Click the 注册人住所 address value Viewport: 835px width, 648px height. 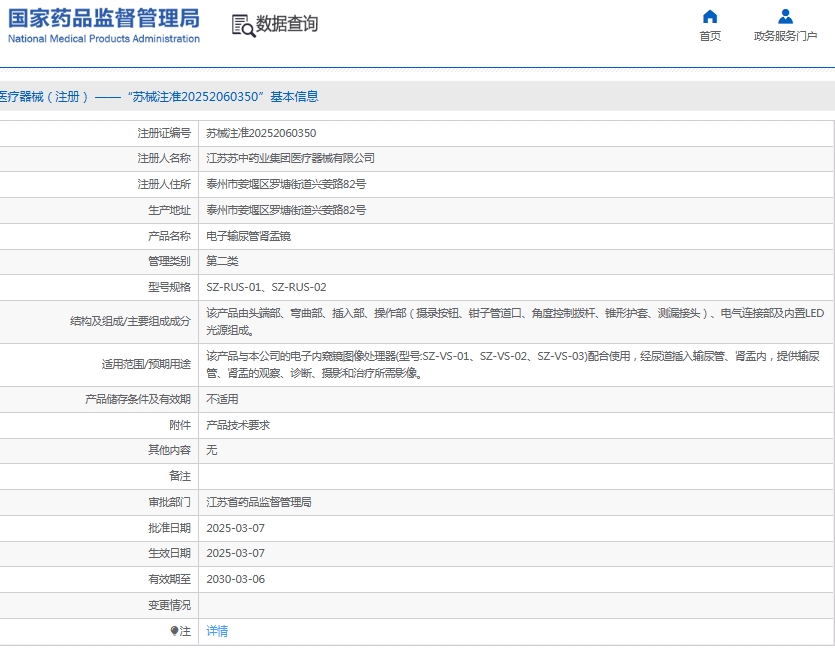(286, 184)
